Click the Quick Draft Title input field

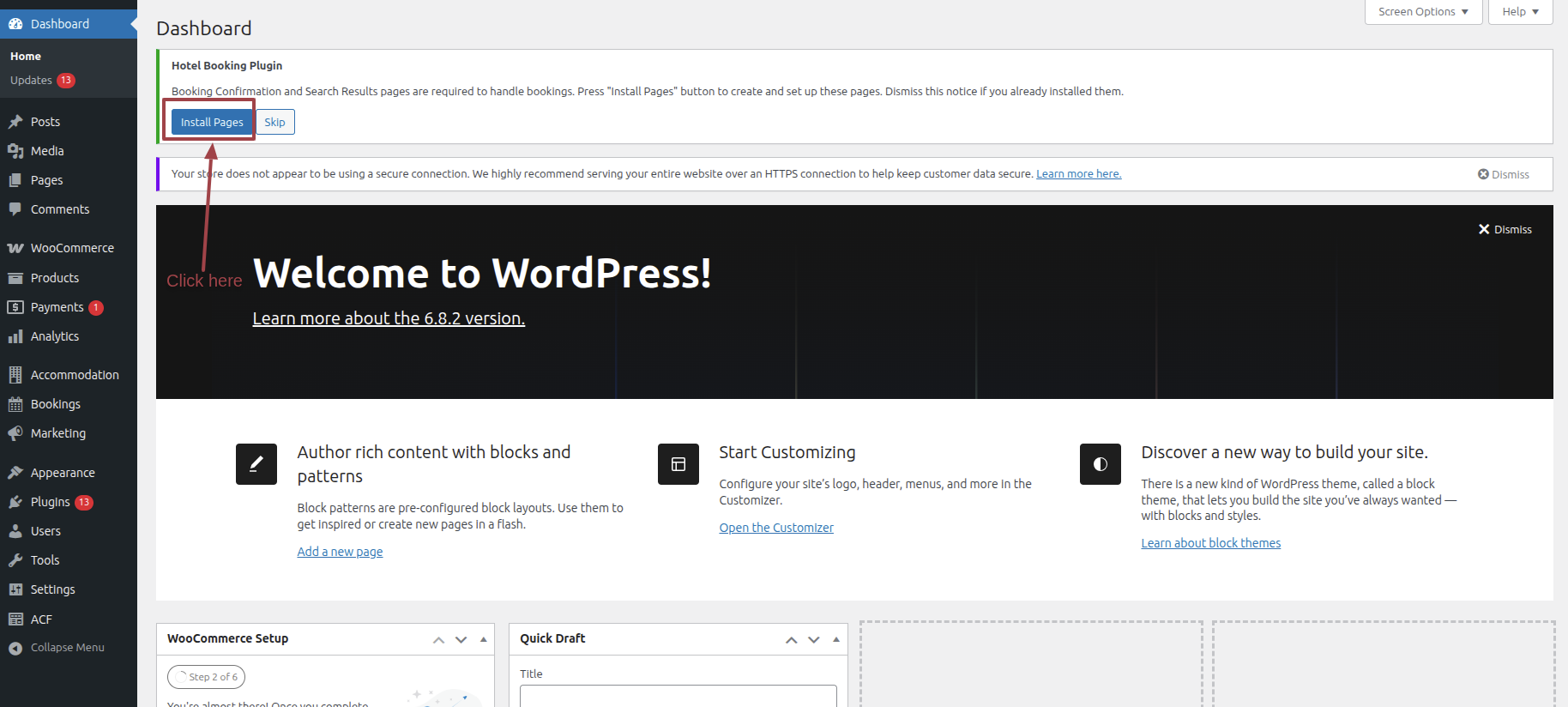(x=678, y=696)
